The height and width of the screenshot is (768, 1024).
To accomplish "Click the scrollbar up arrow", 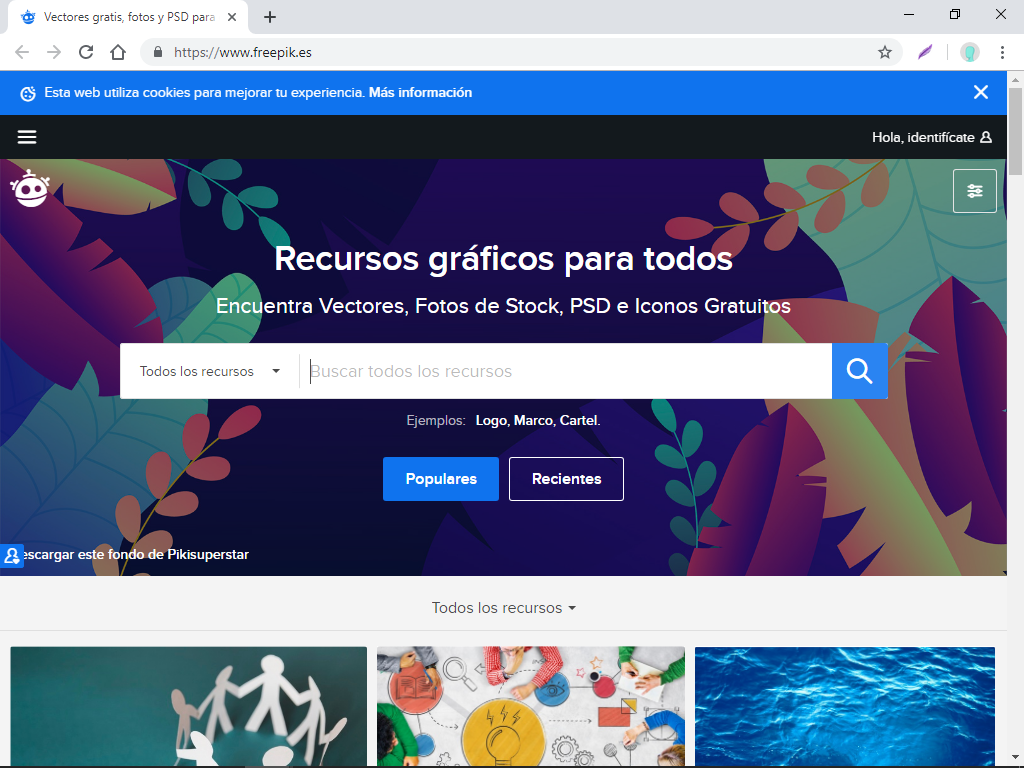I will pyautogui.click(x=1015, y=79).
